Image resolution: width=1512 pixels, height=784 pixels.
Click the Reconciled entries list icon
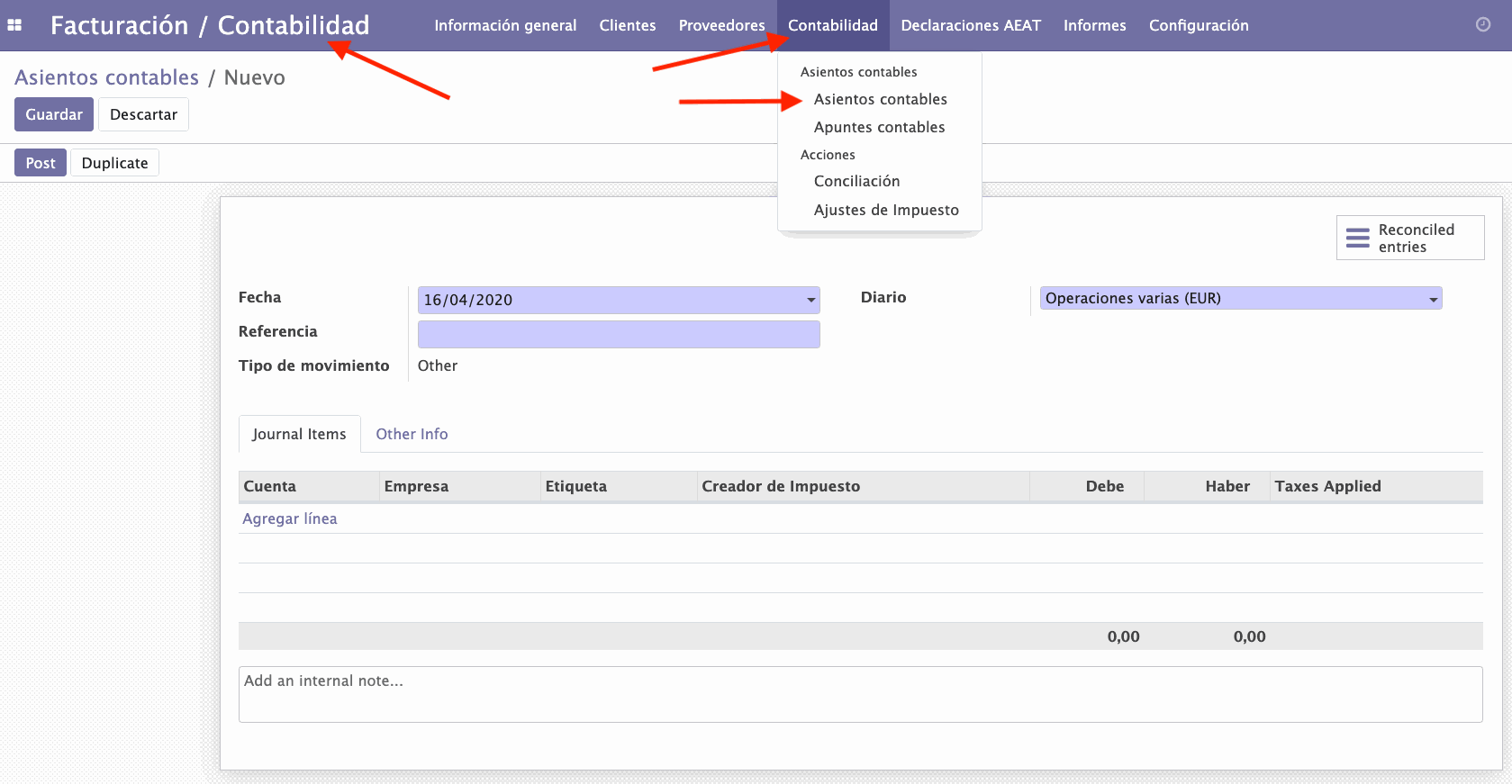click(x=1357, y=238)
